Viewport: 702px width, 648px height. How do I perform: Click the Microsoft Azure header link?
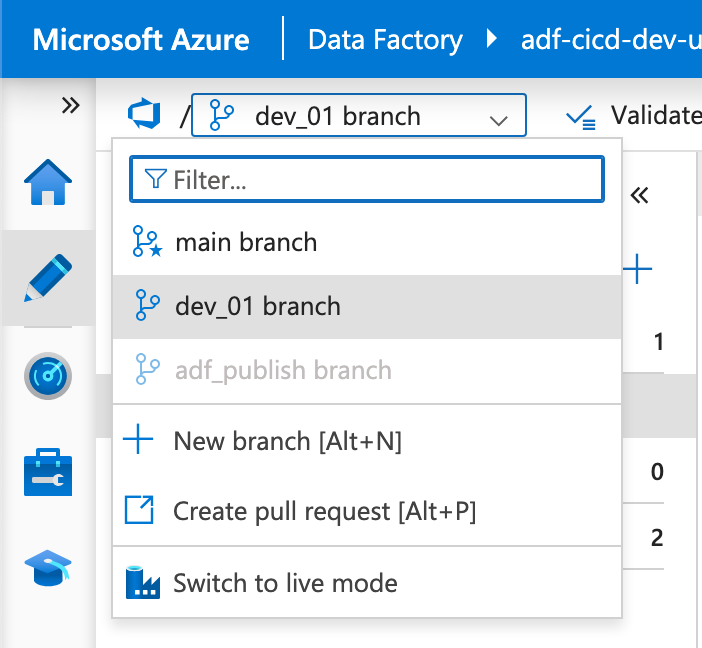pos(141,39)
